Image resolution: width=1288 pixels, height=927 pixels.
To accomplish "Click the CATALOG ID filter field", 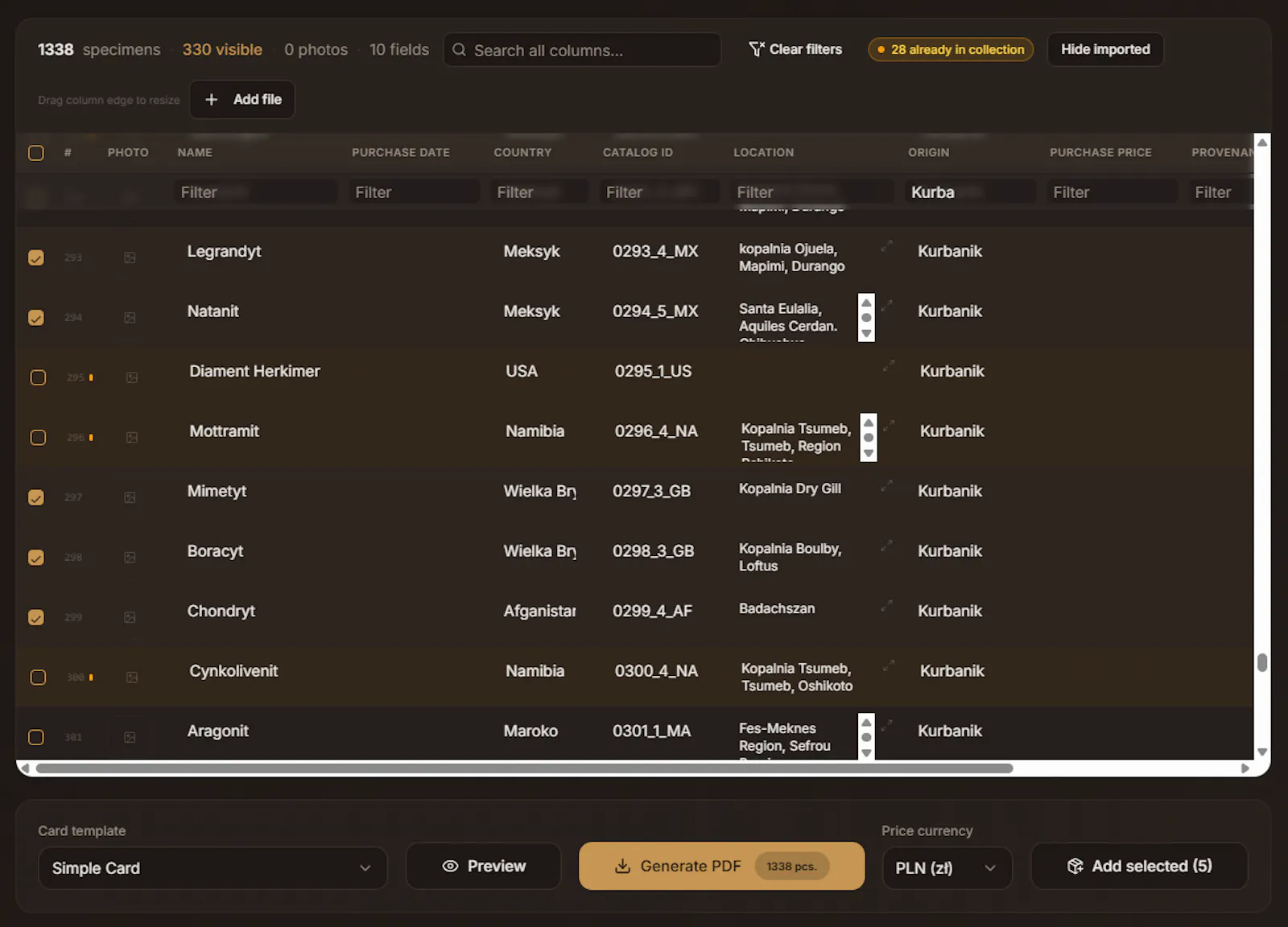I will click(660, 192).
